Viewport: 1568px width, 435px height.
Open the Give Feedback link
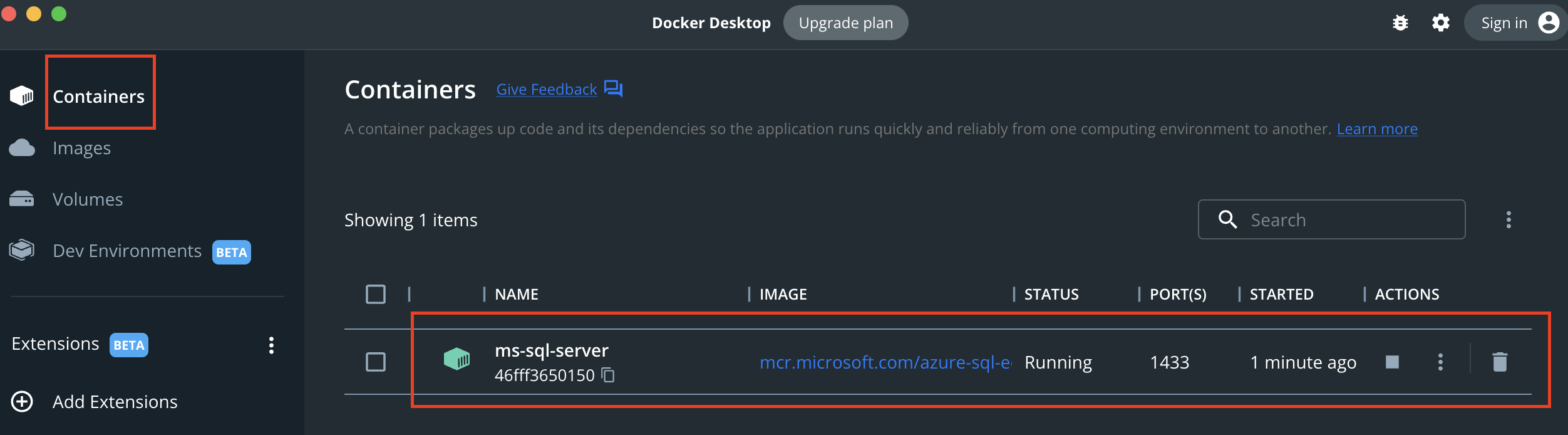tap(547, 89)
